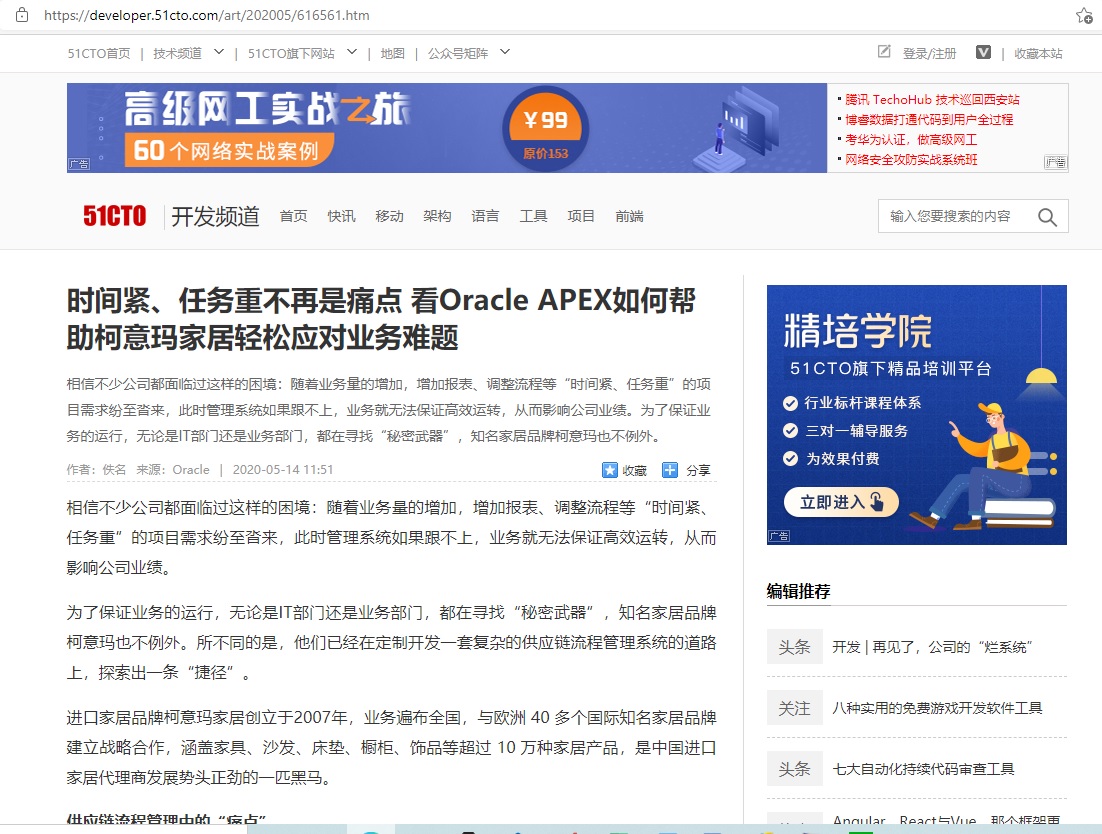Click the 广告 label on the top banner

pos(79,164)
